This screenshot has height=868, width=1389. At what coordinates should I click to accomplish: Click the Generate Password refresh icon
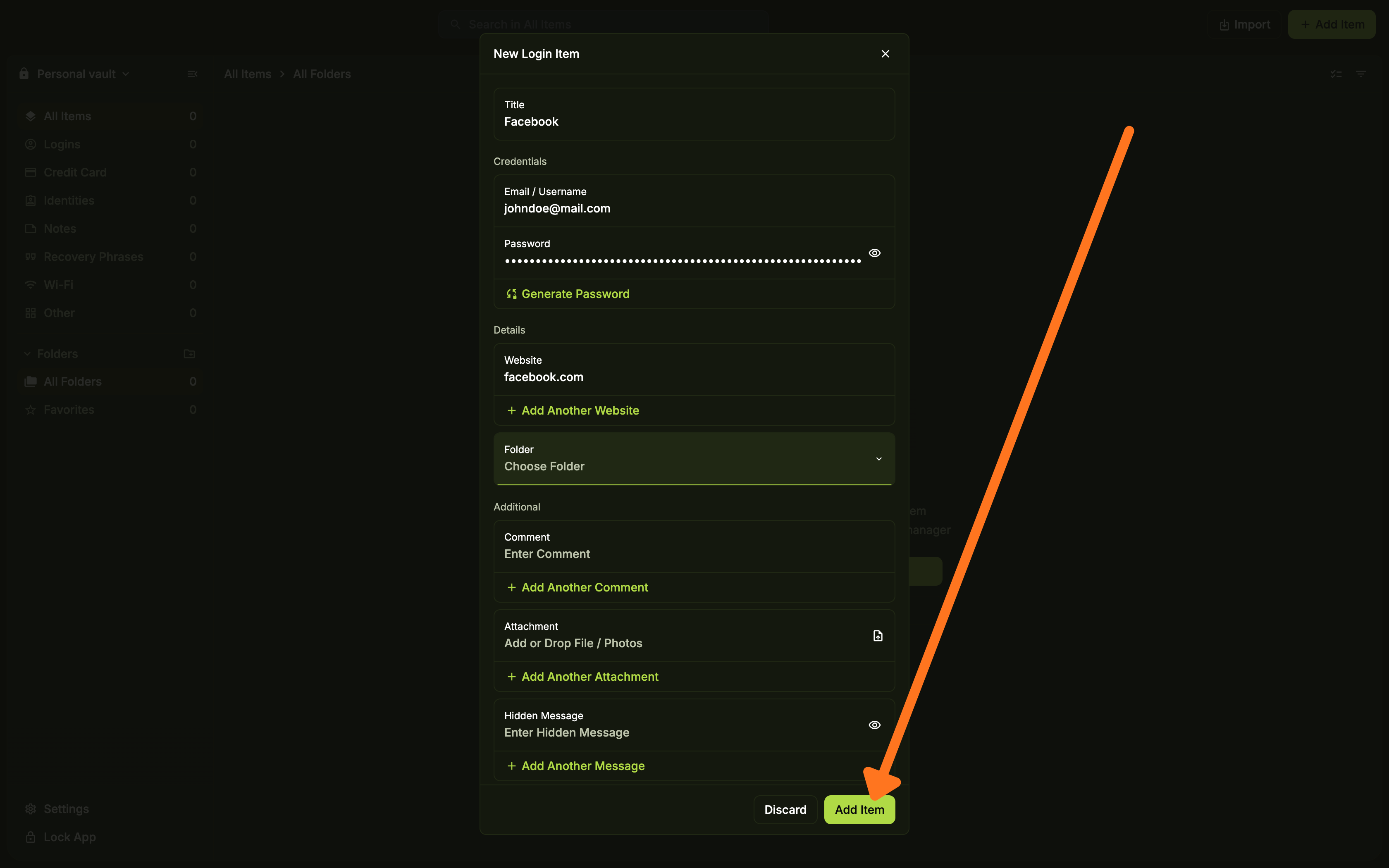pos(511,294)
